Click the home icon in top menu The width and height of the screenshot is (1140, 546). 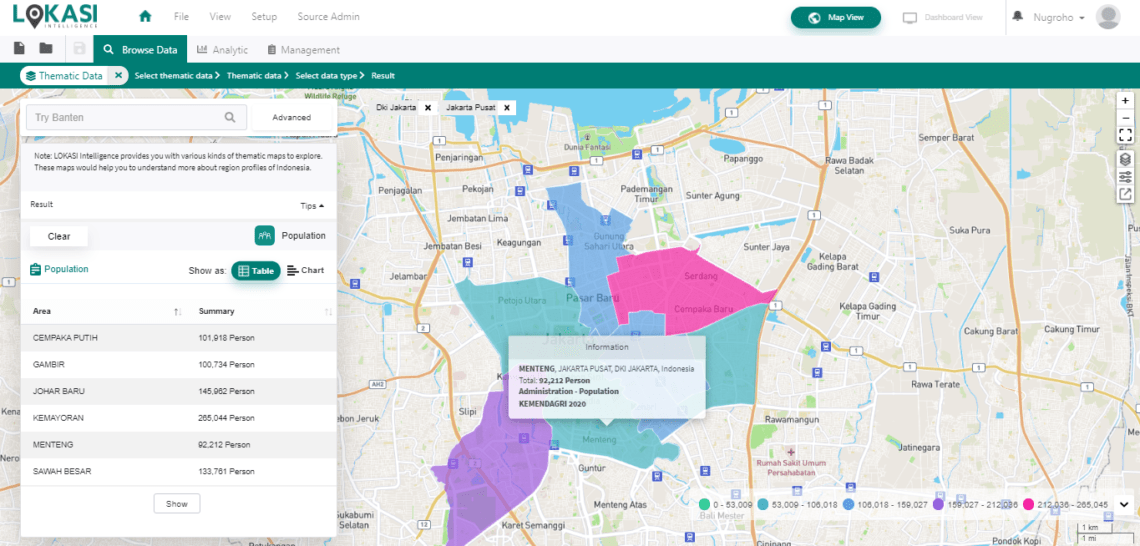click(x=145, y=17)
